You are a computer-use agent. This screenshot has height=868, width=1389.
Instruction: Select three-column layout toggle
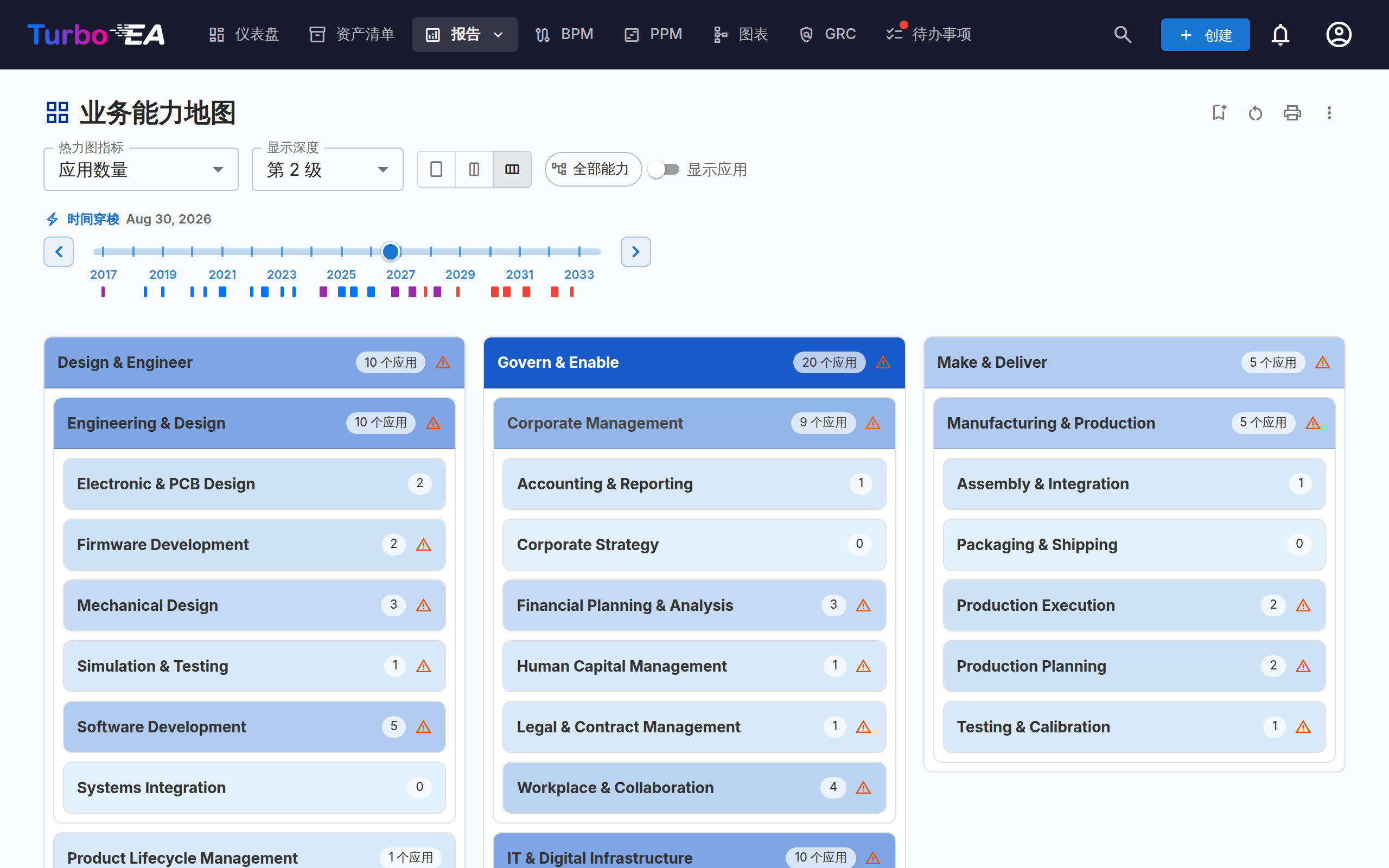[512, 169]
